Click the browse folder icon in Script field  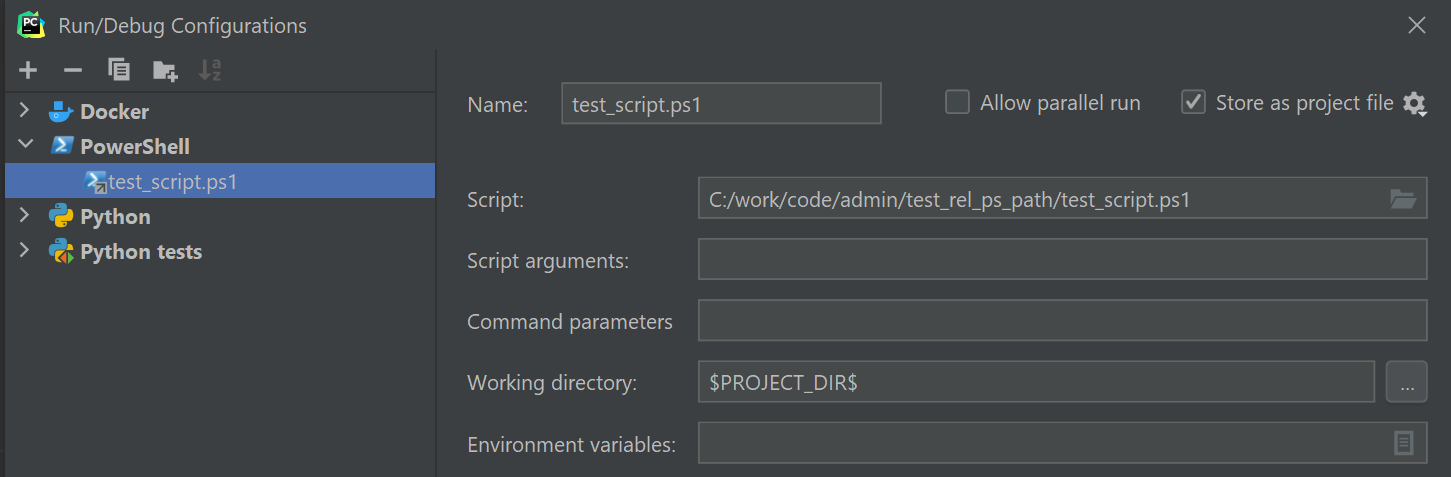click(x=1403, y=200)
